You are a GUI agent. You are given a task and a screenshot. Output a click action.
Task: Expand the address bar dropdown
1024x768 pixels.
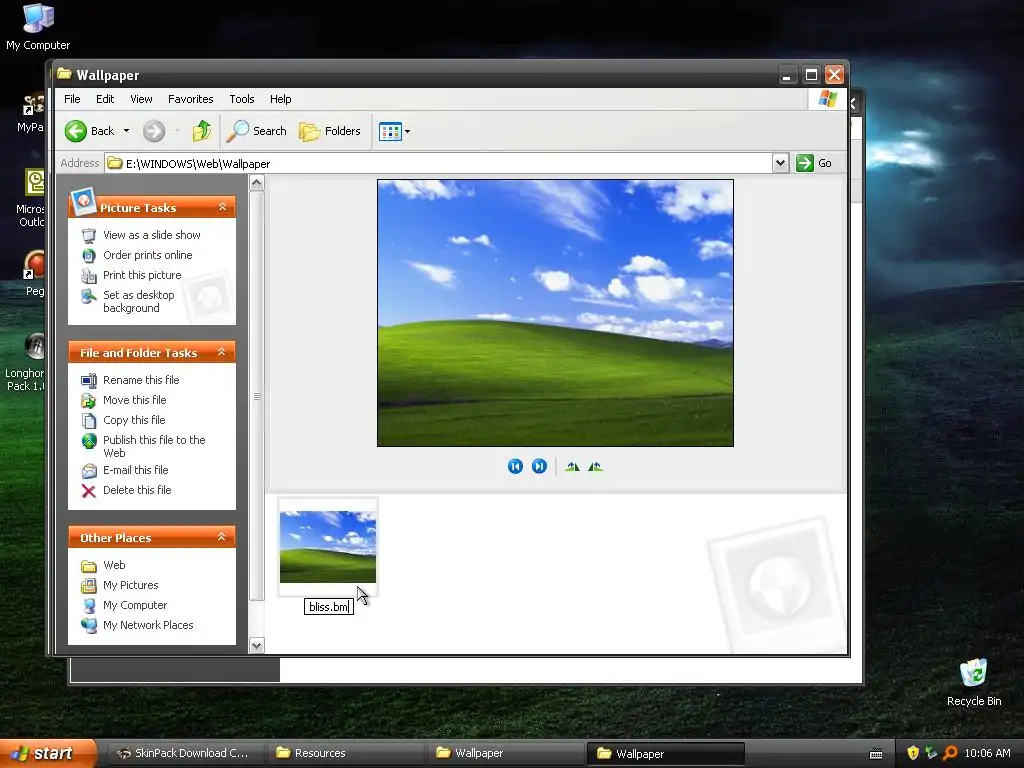[x=780, y=163]
